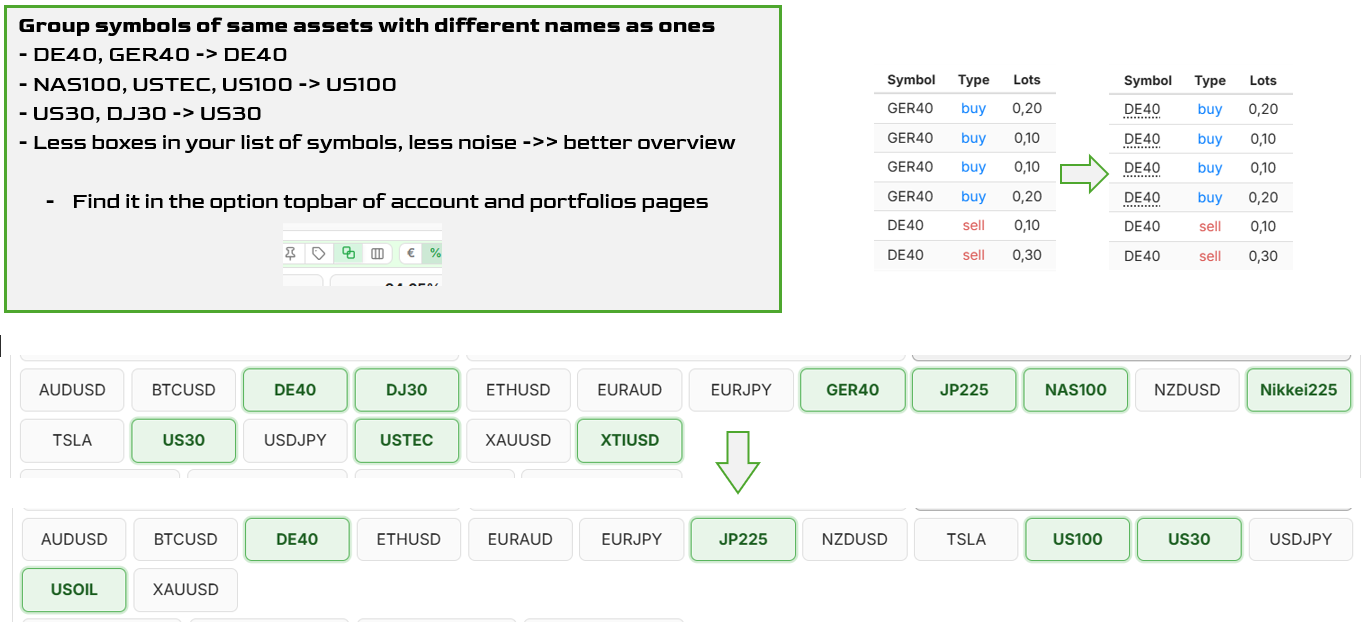Click Type header in the table listing GER40
1361x627 pixels.
(973, 80)
